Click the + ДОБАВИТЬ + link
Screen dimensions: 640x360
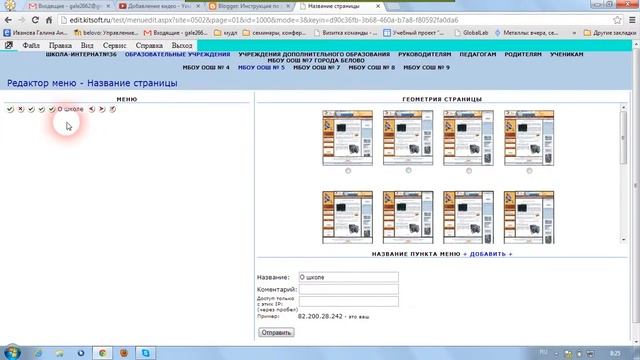tap(488, 254)
